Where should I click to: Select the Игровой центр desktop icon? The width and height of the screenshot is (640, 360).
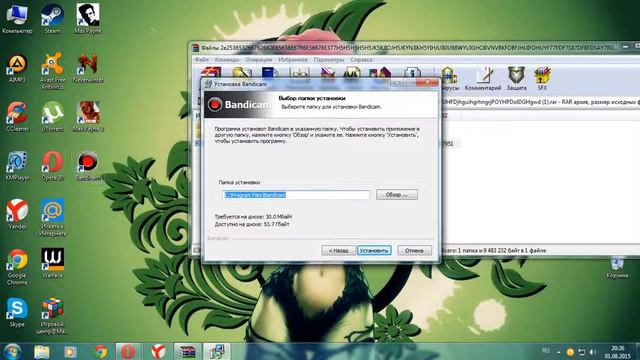click(52, 316)
